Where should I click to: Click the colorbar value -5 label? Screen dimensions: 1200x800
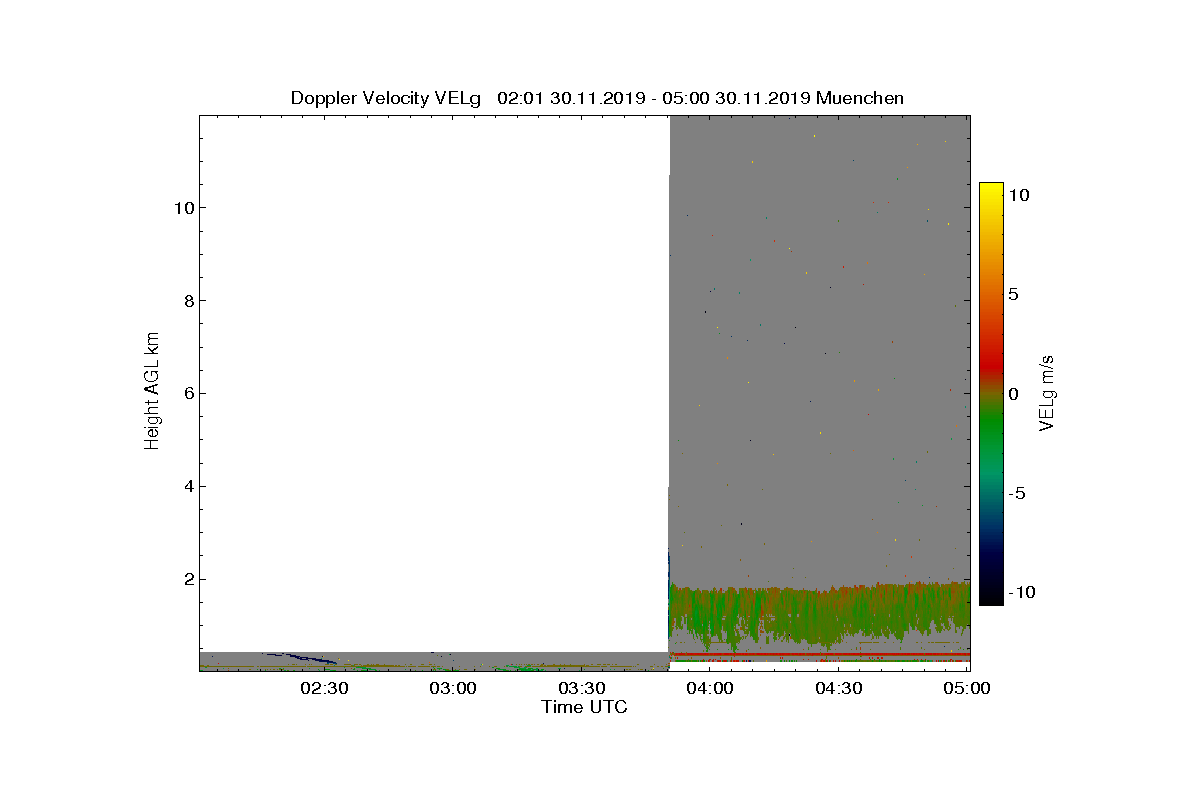point(1016,493)
